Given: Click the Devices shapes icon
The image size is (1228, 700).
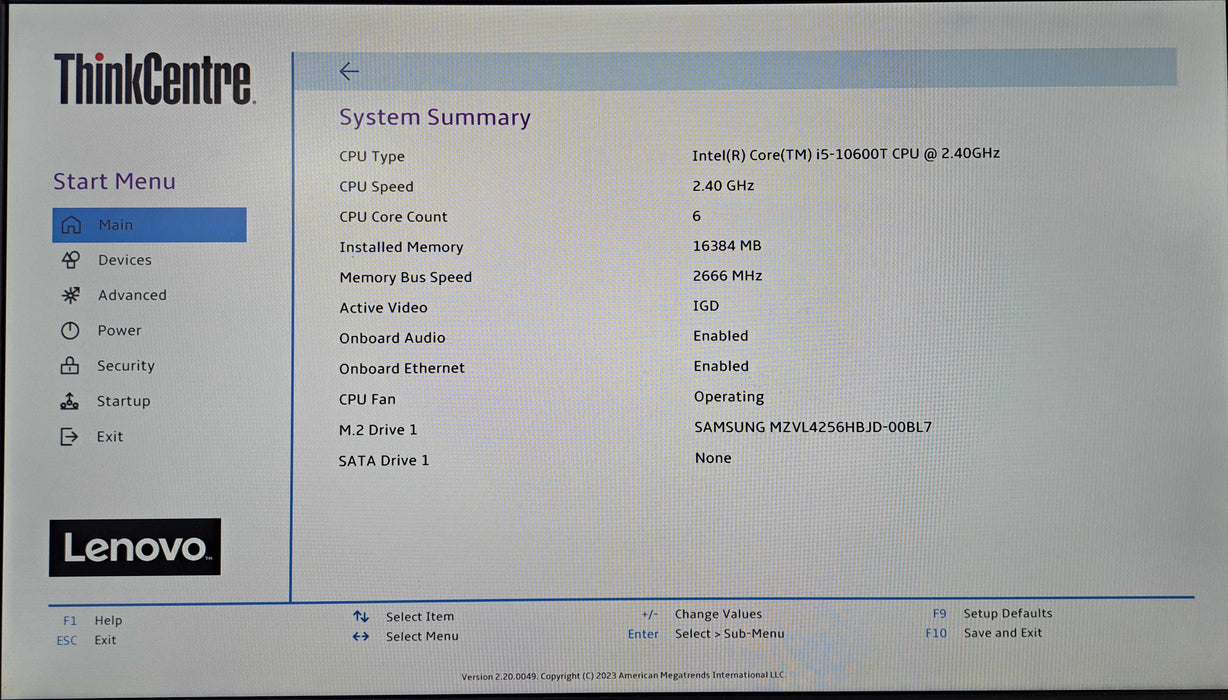Looking at the screenshot, I should (70, 260).
